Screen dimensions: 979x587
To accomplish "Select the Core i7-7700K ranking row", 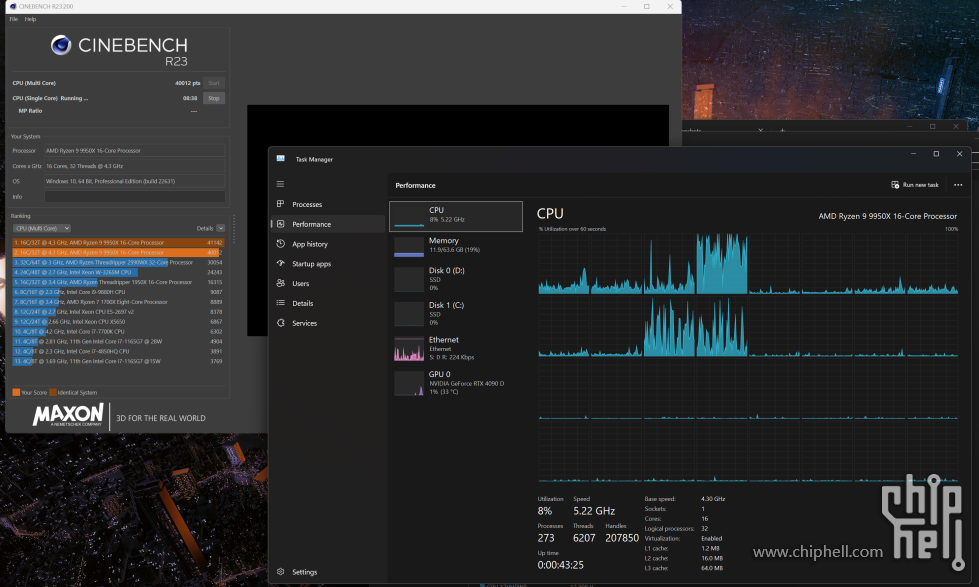I will tap(117, 332).
